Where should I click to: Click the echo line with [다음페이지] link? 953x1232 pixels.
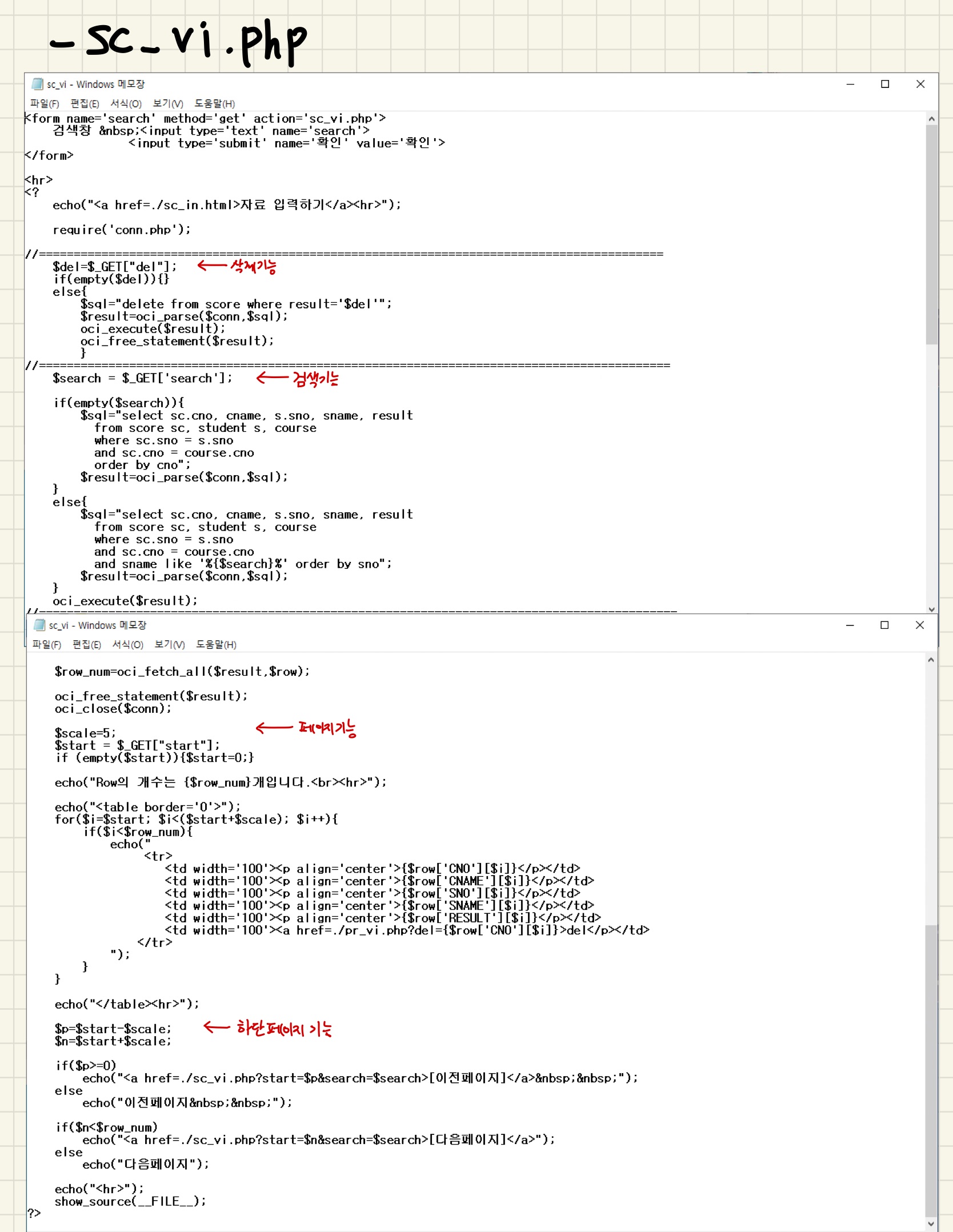pos(319,1139)
